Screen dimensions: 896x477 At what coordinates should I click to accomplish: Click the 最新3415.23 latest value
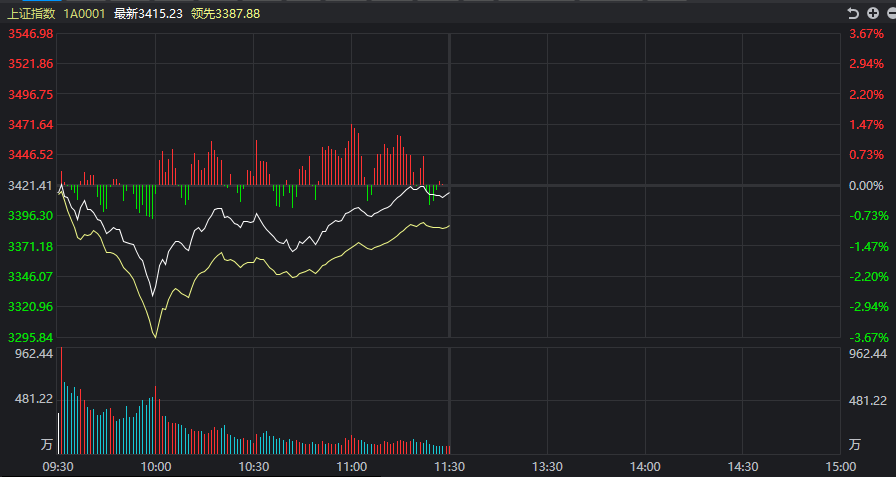coord(149,14)
